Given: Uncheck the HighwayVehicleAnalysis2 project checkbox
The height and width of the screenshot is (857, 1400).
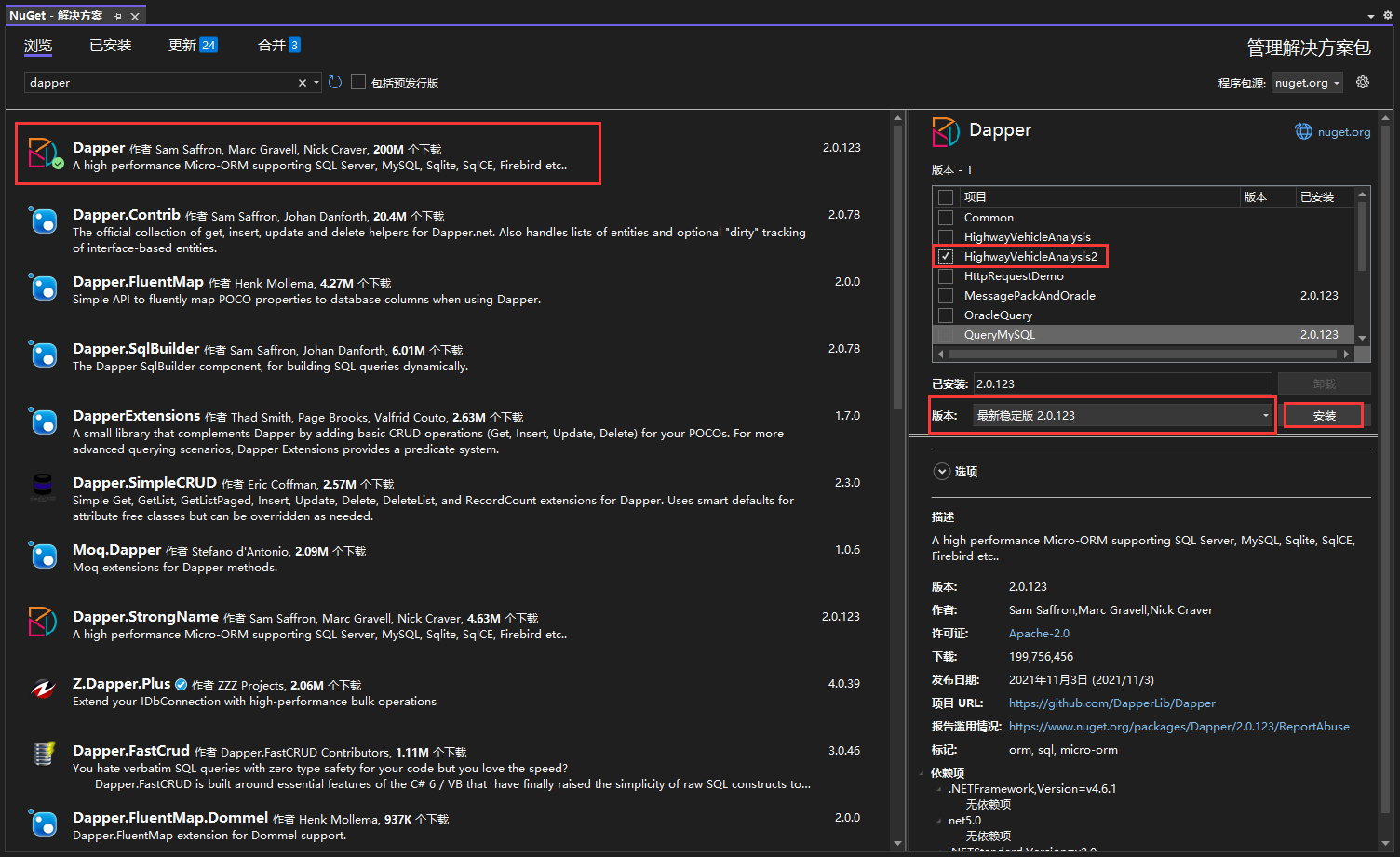Looking at the screenshot, I should 946,256.
